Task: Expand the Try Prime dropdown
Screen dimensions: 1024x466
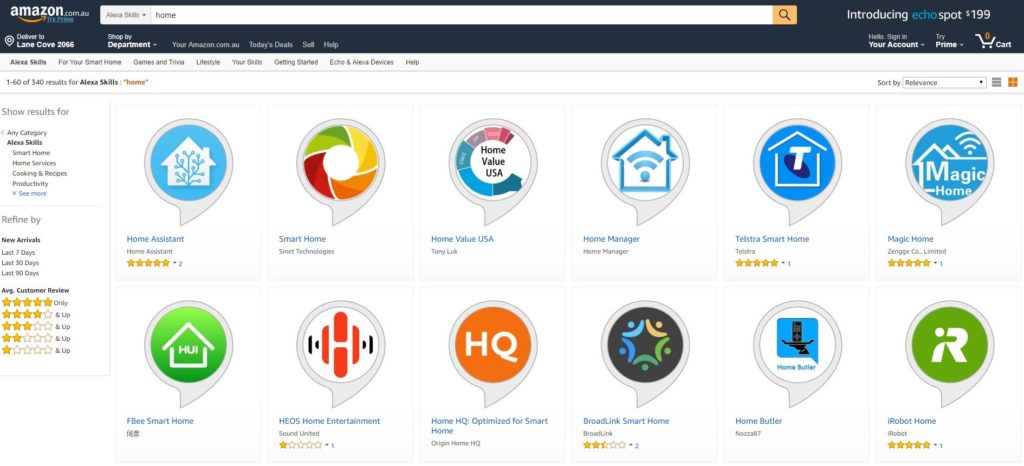Action: pos(950,41)
